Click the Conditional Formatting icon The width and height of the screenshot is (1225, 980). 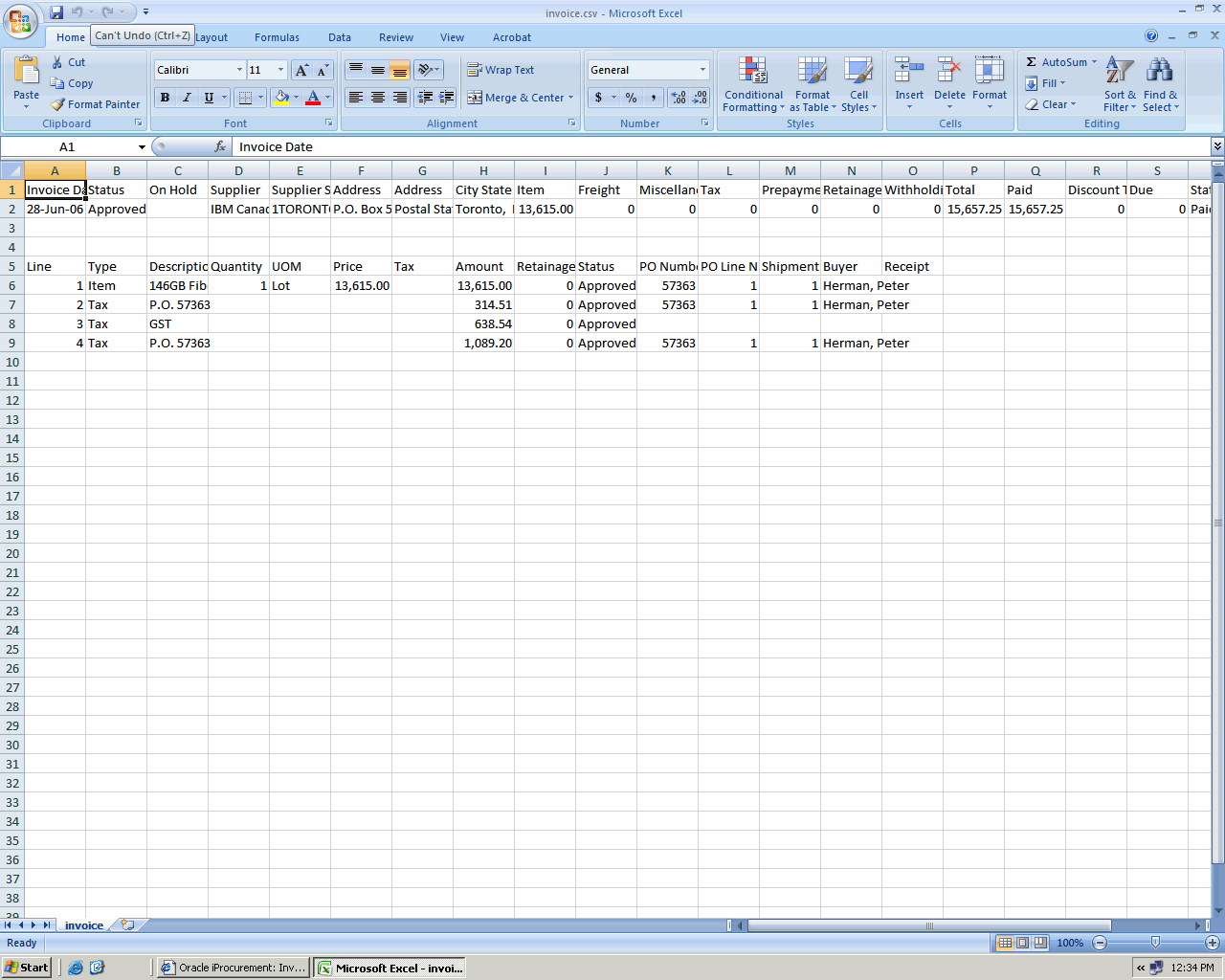753,72
